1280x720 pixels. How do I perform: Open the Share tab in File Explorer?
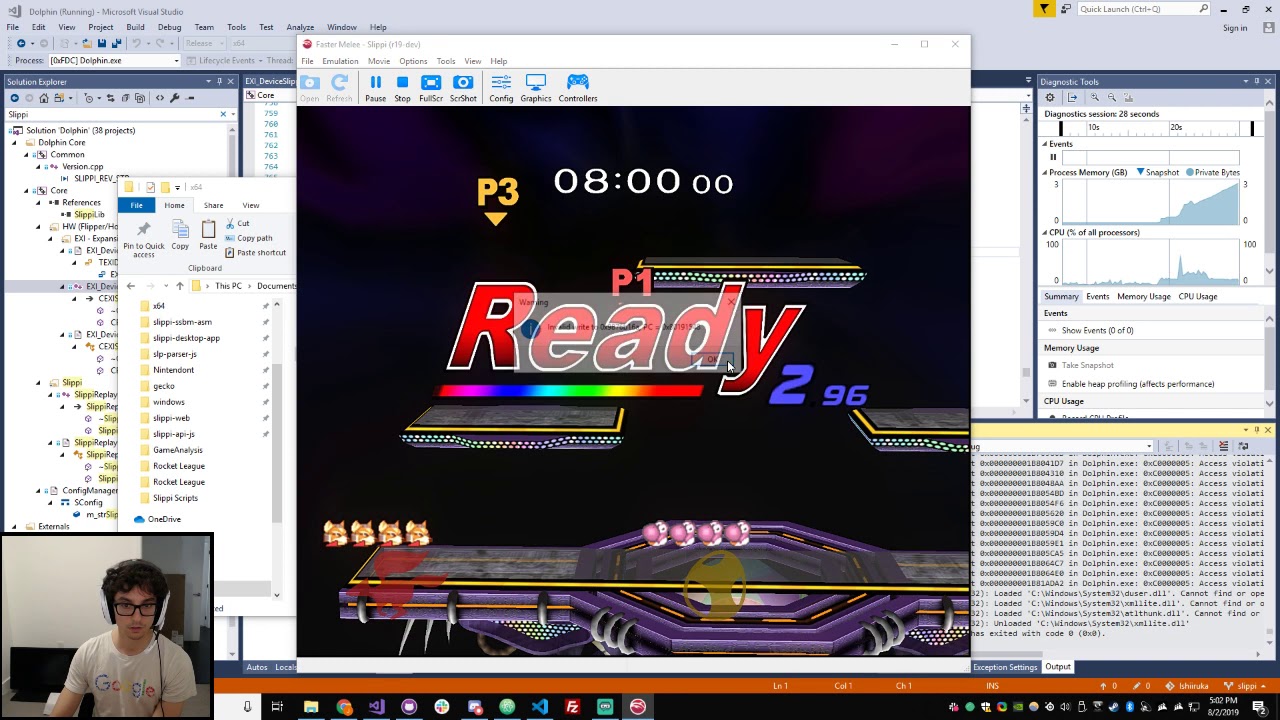213,205
